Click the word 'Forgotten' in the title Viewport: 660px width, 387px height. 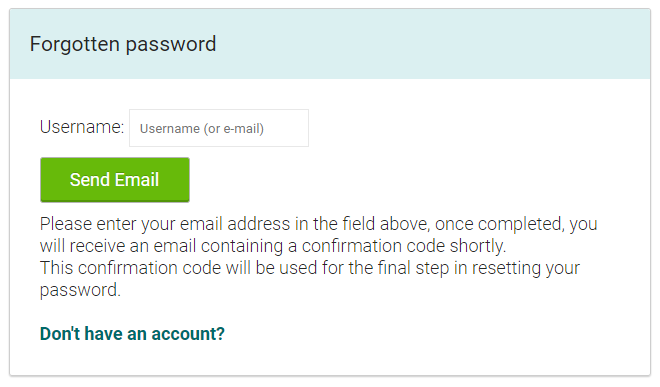(75, 44)
